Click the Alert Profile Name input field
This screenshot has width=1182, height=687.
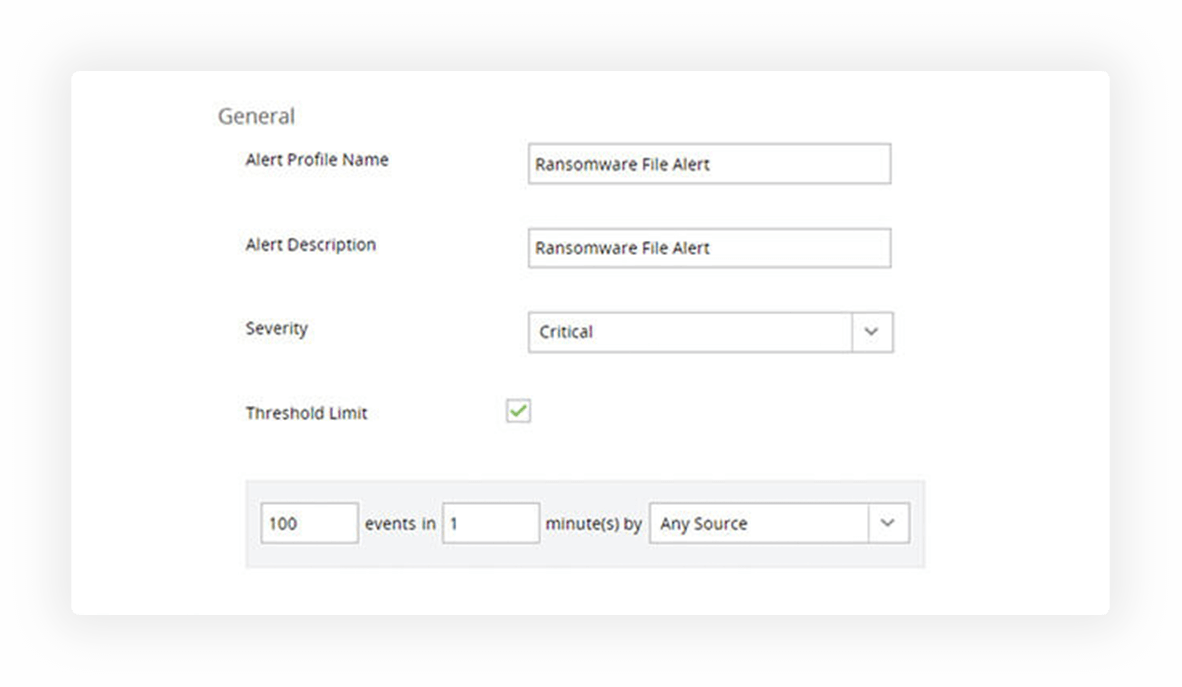coord(709,164)
